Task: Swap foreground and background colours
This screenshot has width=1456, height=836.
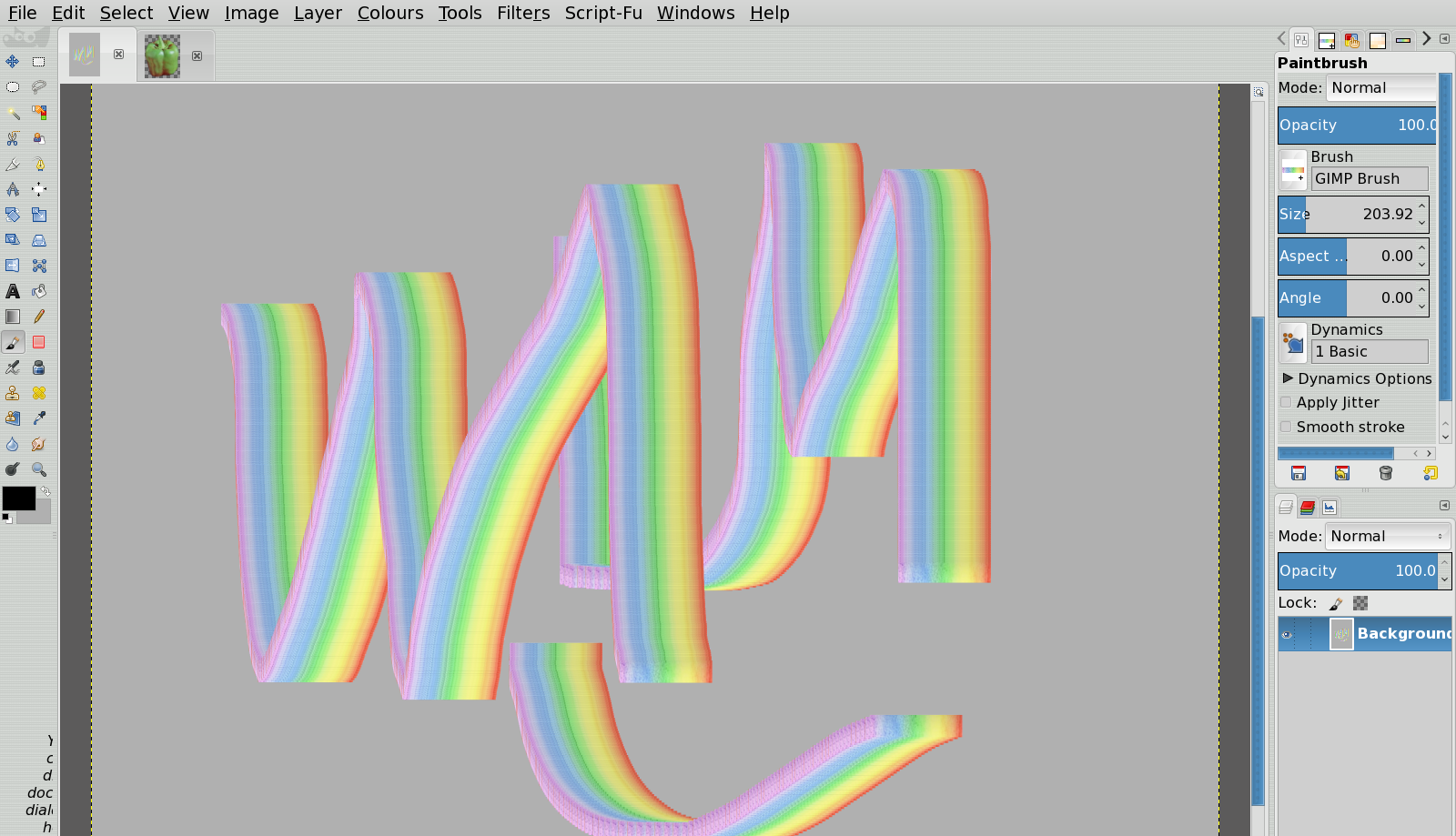Action: (45, 491)
